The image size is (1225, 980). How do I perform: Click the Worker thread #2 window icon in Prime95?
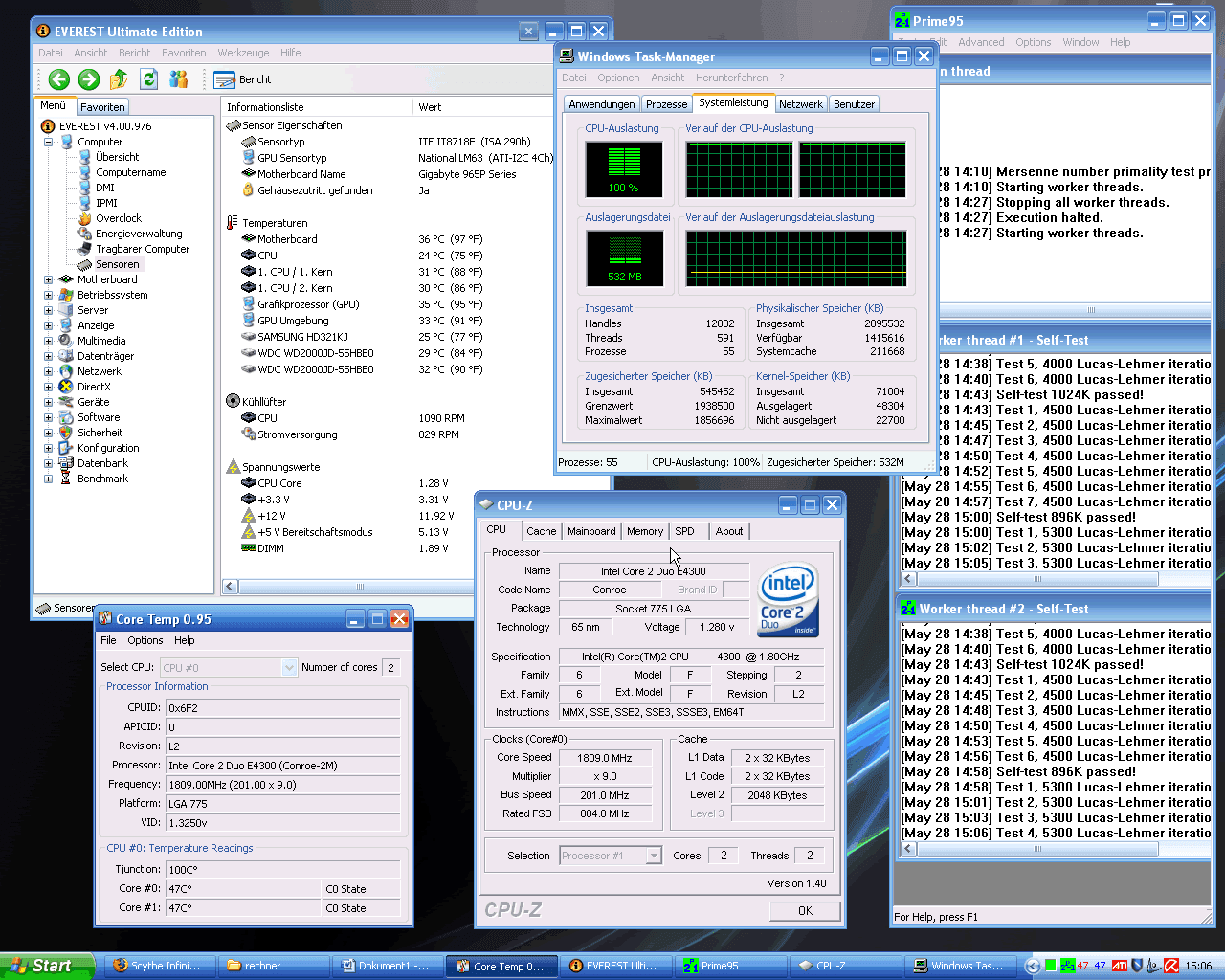tap(907, 609)
